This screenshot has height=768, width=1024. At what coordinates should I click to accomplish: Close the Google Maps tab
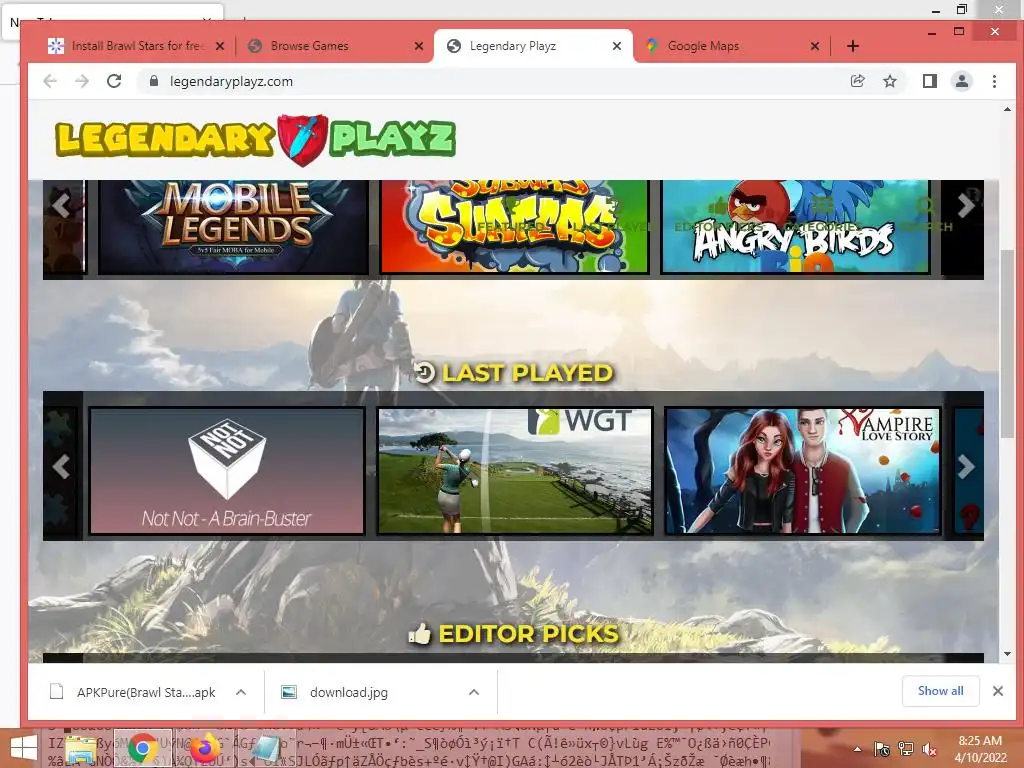[x=814, y=46]
